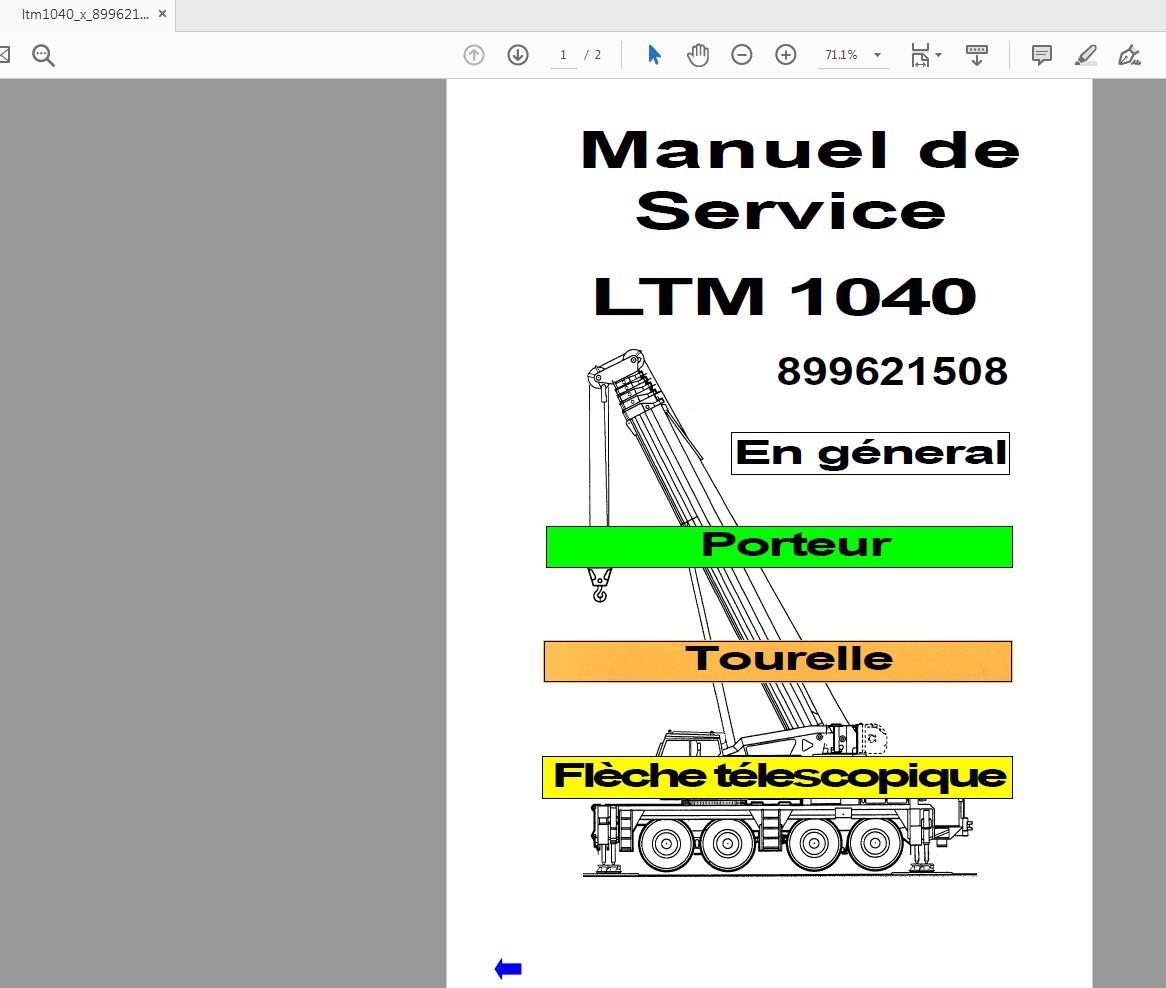This screenshot has height=988, width=1166.
Task: Select the ltm1040_x_899621 document tab
Action: coord(85,14)
